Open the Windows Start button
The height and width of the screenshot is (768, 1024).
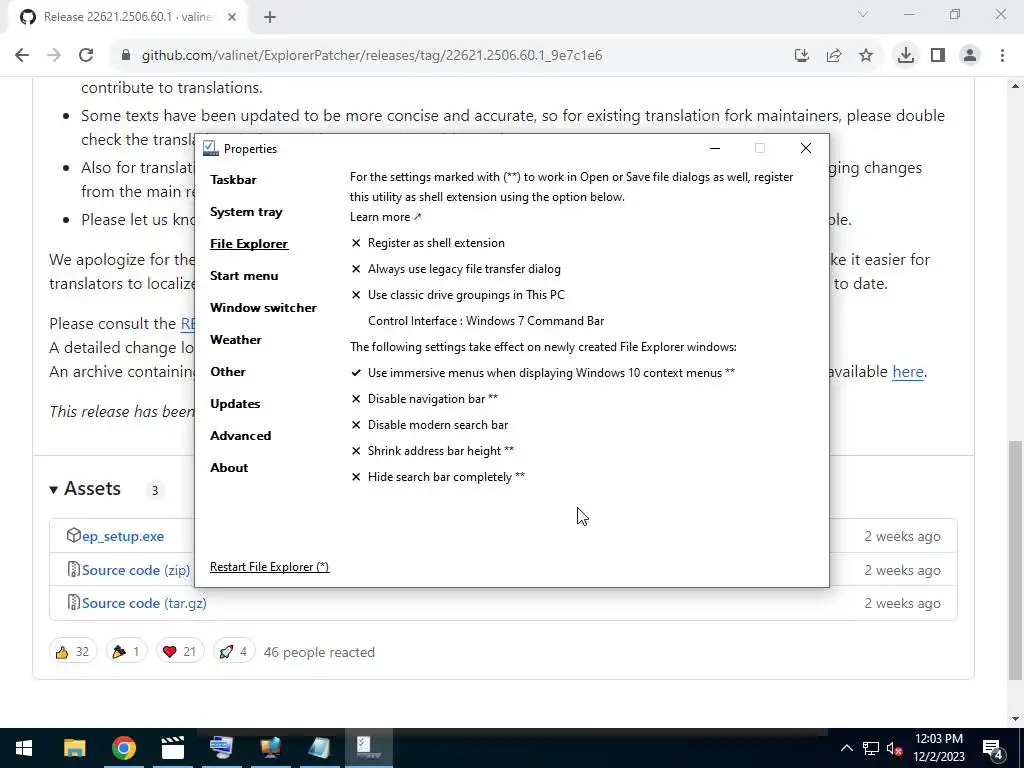[x=24, y=748]
